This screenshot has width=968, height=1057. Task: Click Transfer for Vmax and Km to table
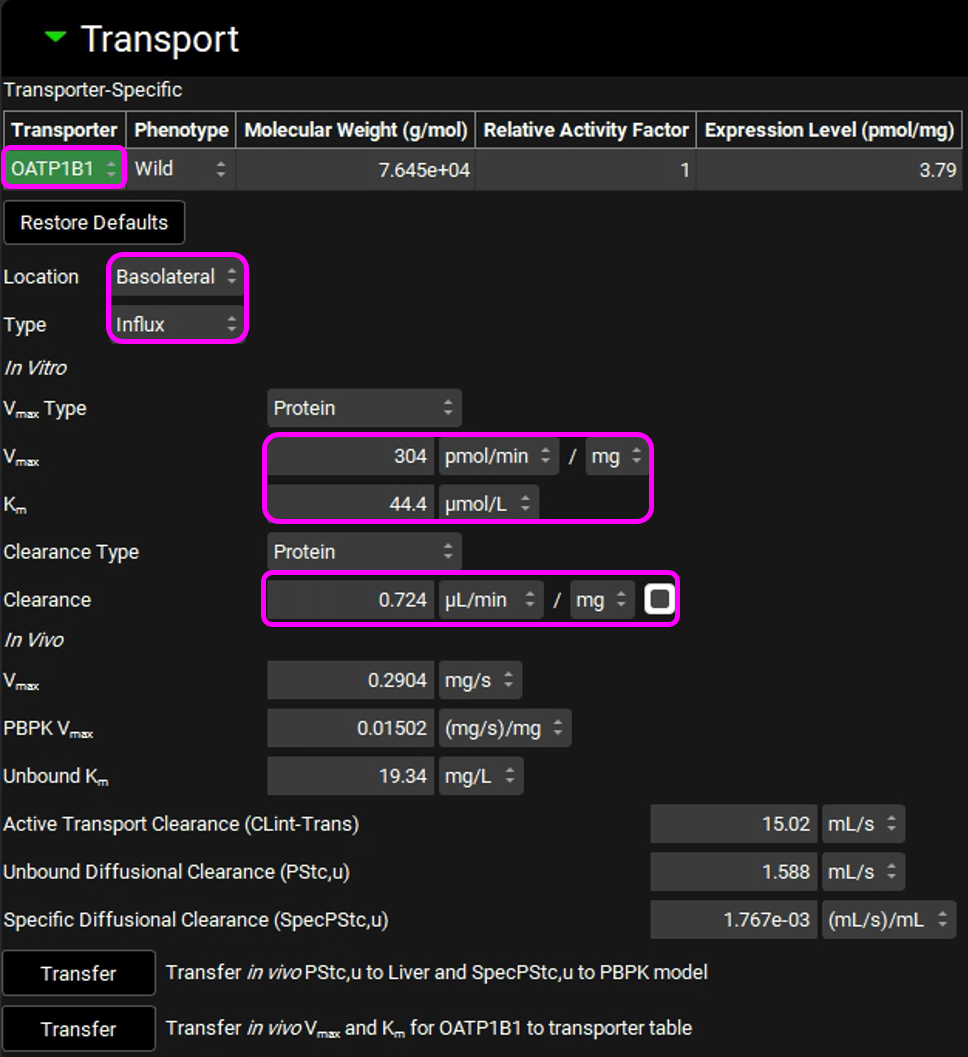[x=79, y=1029]
